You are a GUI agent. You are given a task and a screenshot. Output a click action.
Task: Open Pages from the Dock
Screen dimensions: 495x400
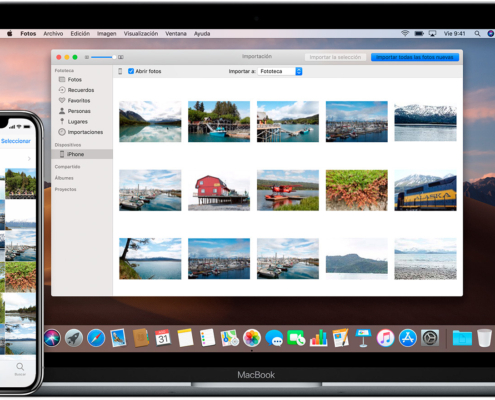tap(341, 338)
